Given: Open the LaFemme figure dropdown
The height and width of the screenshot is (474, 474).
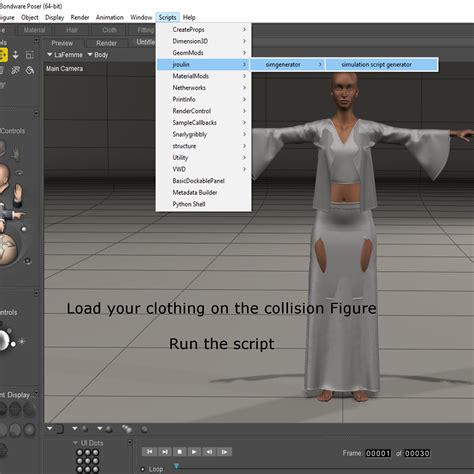Looking at the screenshot, I should click(65, 55).
